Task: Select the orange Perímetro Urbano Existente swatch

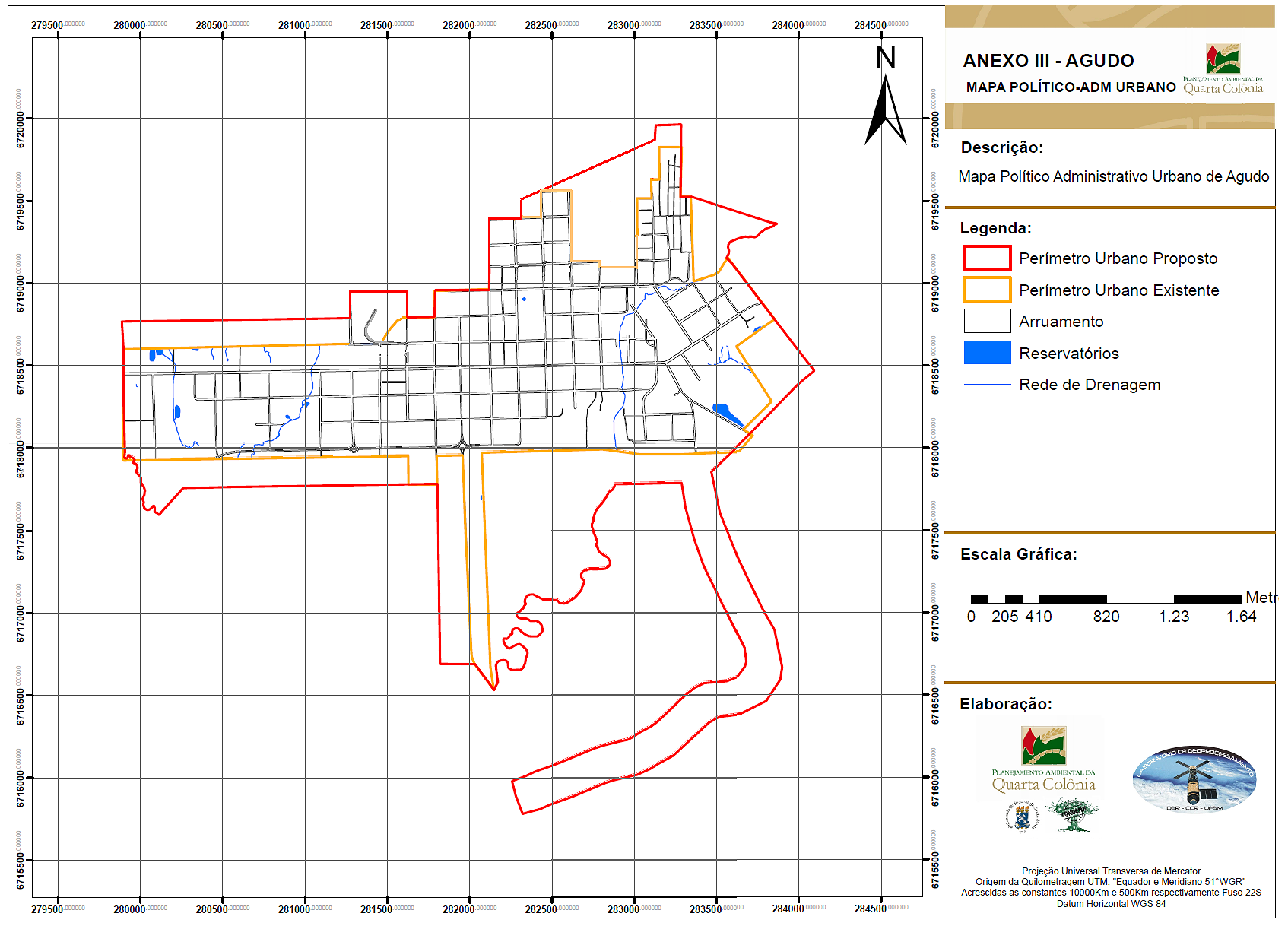Action: coord(987,290)
